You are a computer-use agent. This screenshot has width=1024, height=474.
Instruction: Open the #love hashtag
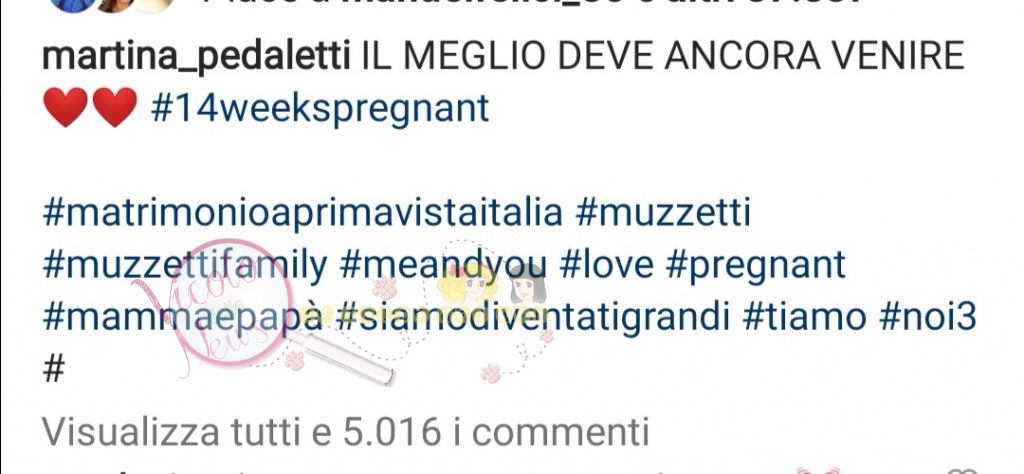click(x=607, y=264)
